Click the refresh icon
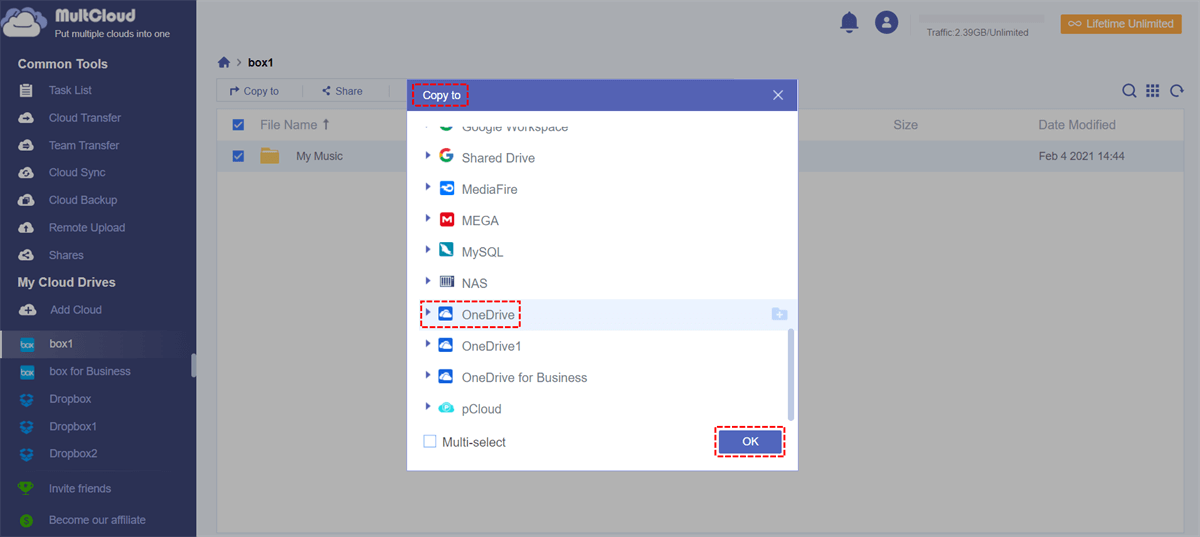The image size is (1200, 537). click(1177, 91)
